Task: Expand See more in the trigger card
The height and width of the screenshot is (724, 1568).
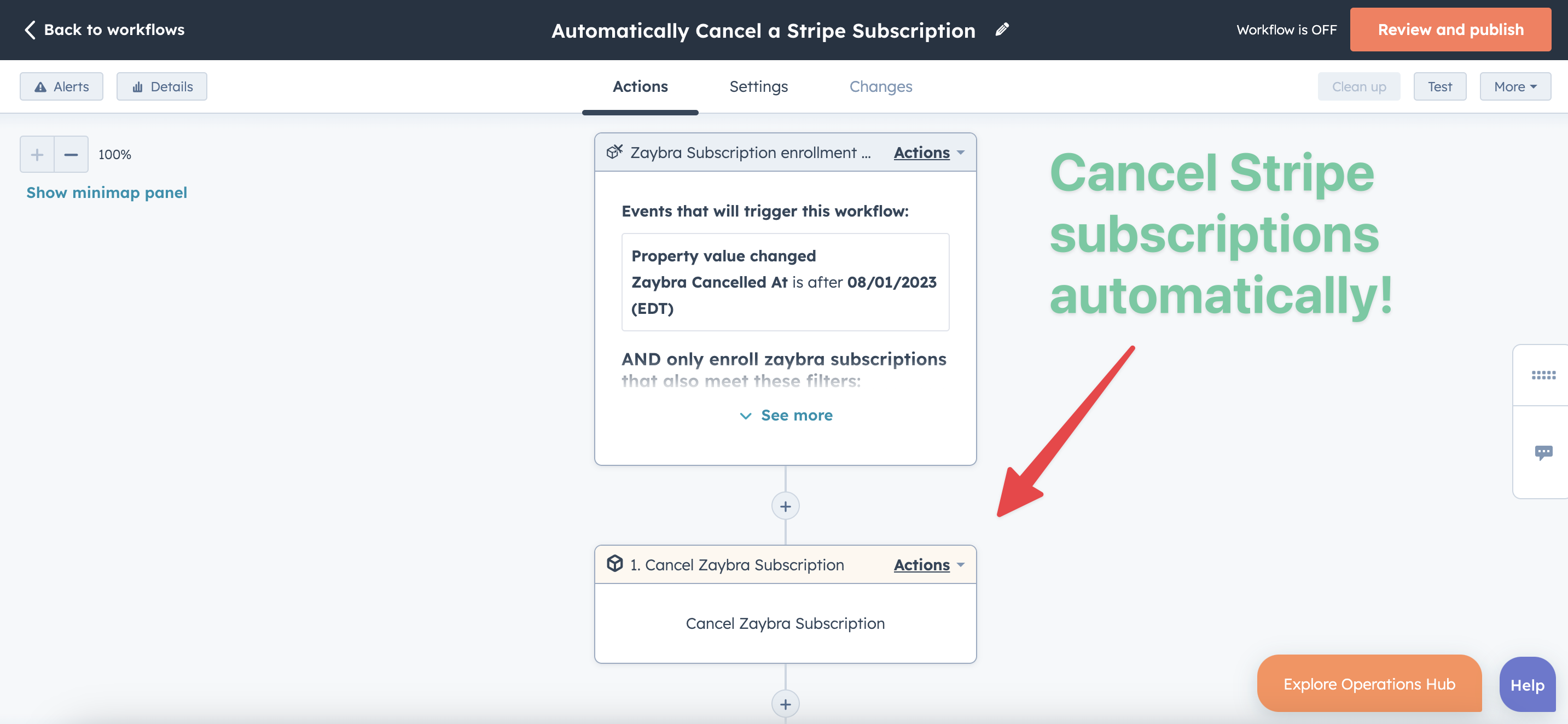Action: pos(785,416)
